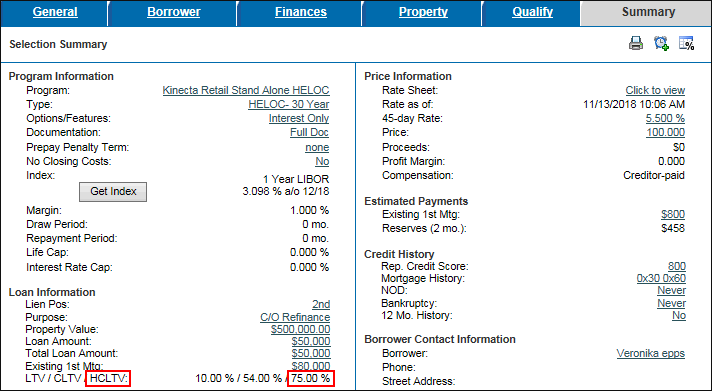Click the NOD 'Never' link
This screenshot has width=712, height=391.
coord(672,291)
